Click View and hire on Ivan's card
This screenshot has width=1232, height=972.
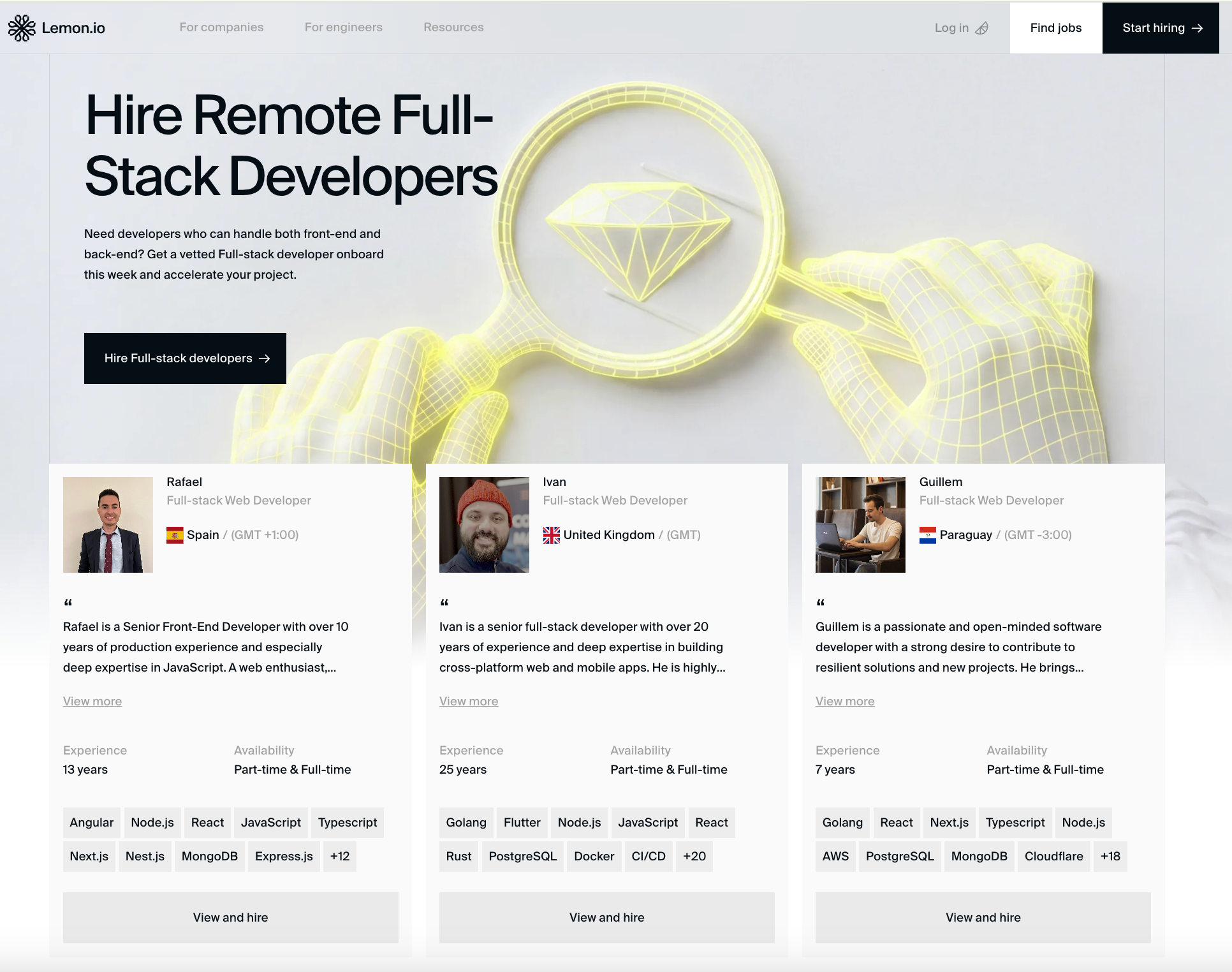[x=607, y=918]
